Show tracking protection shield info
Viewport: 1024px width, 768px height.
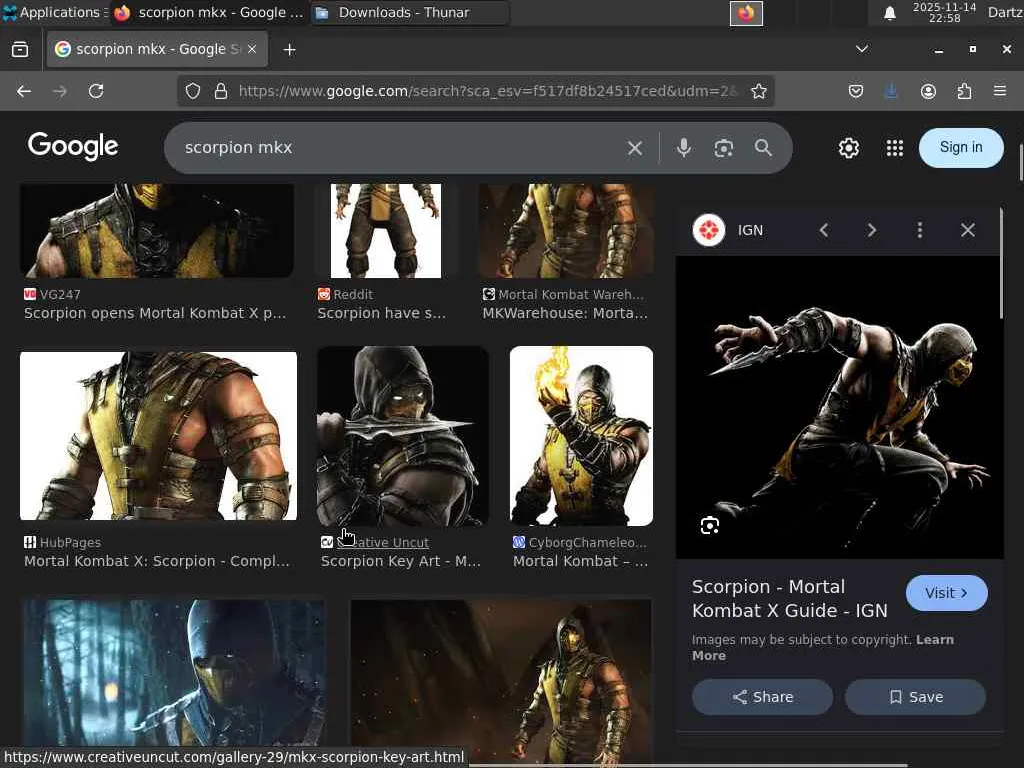[x=193, y=91]
